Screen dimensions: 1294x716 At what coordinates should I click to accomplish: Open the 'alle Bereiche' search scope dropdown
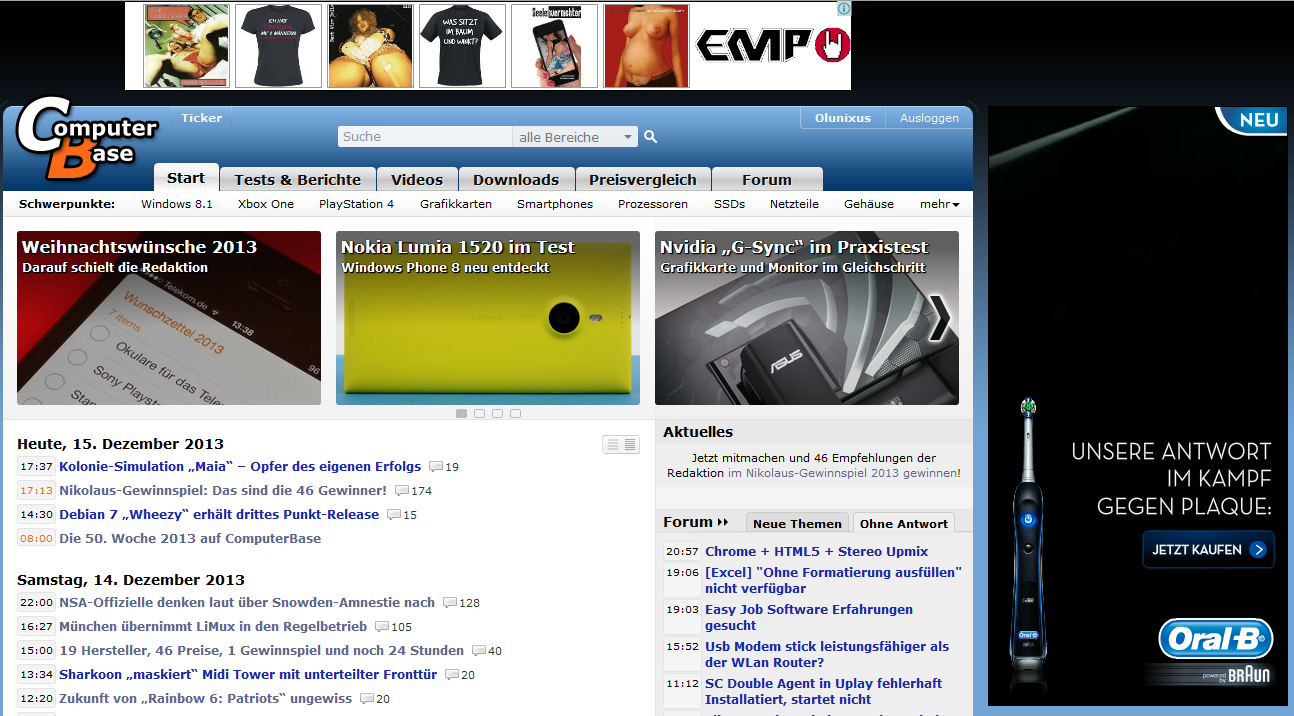pos(575,137)
